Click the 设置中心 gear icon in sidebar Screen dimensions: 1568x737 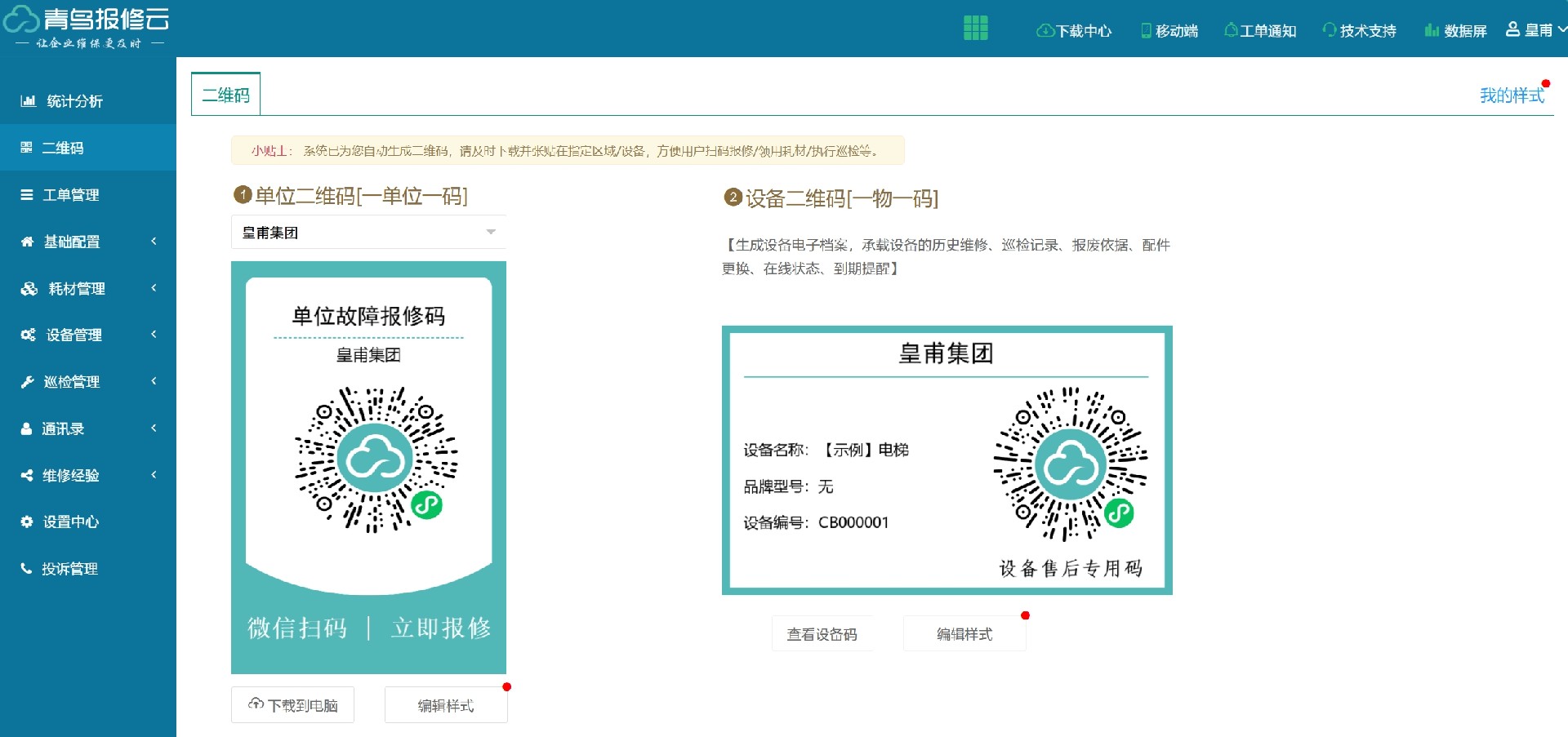tap(27, 522)
